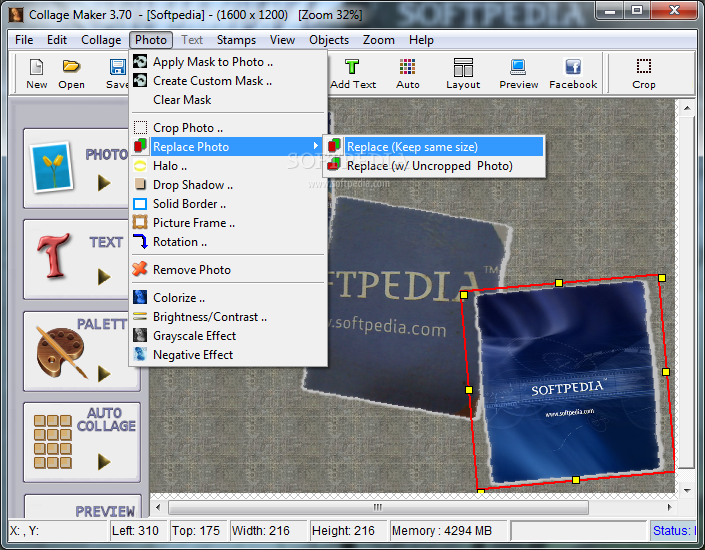The width and height of the screenshot is (705, 550).
Task: Open the Stamps menu
Action: coord(236,40)
